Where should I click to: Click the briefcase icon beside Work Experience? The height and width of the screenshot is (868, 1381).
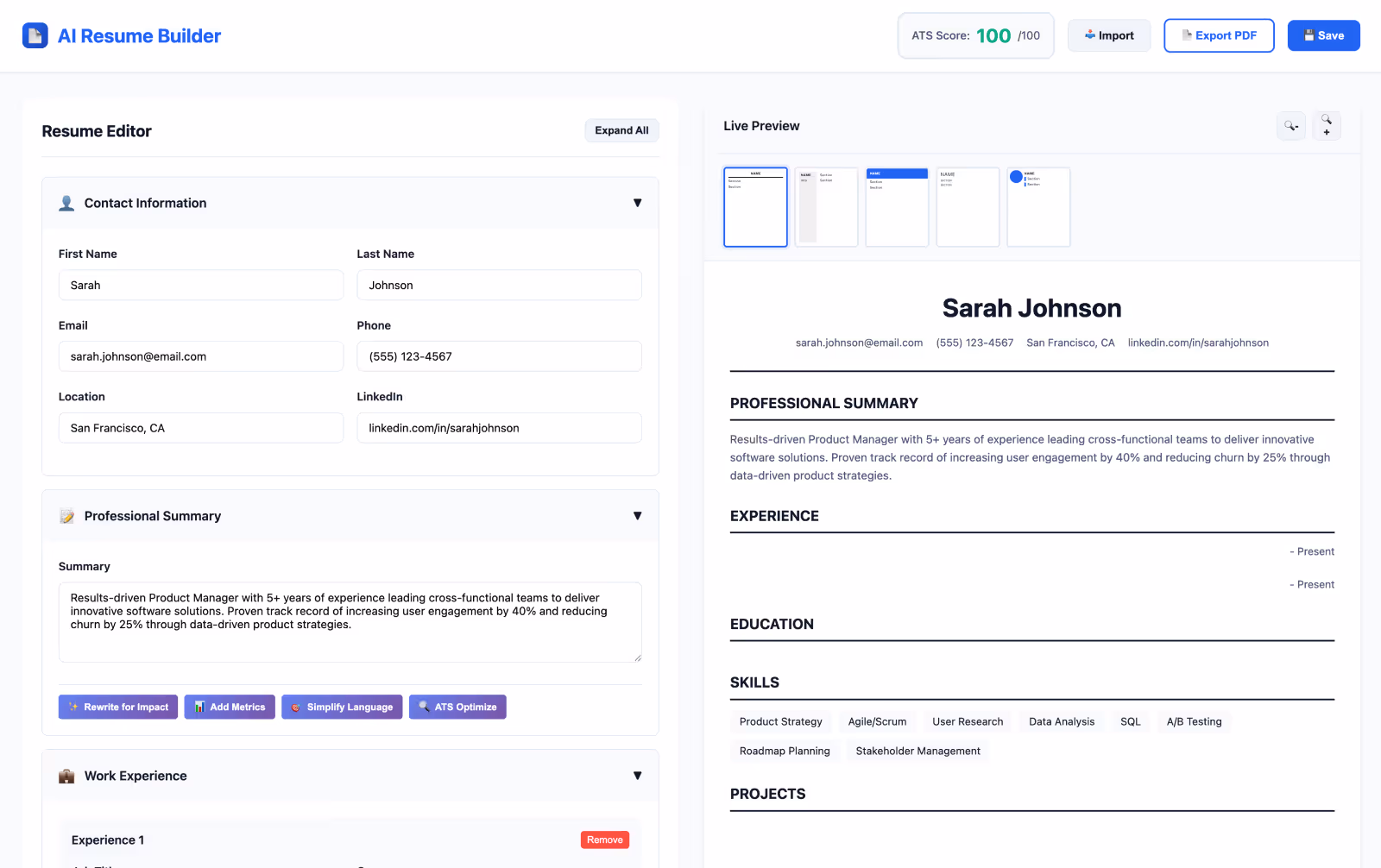pos(66,776)
